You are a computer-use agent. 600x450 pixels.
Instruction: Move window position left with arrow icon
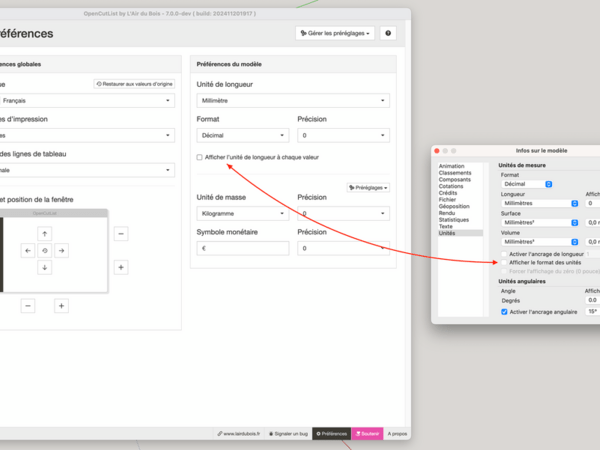coord(27,250)
